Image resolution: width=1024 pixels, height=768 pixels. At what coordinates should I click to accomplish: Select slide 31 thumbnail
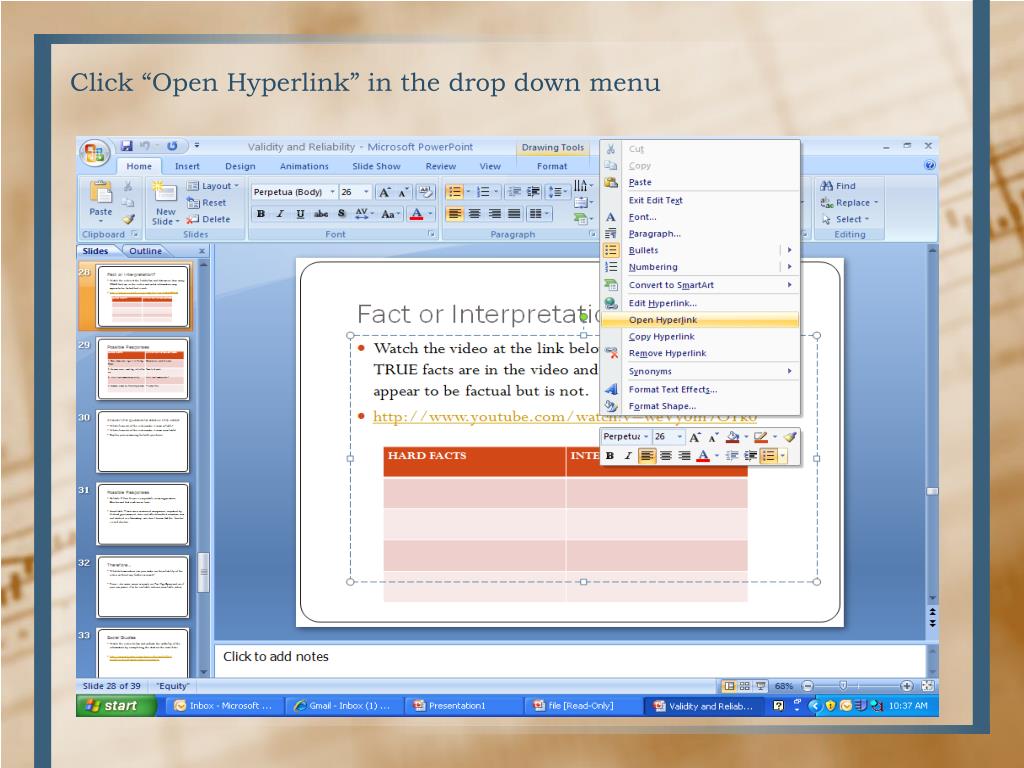(x=142, y=514)
